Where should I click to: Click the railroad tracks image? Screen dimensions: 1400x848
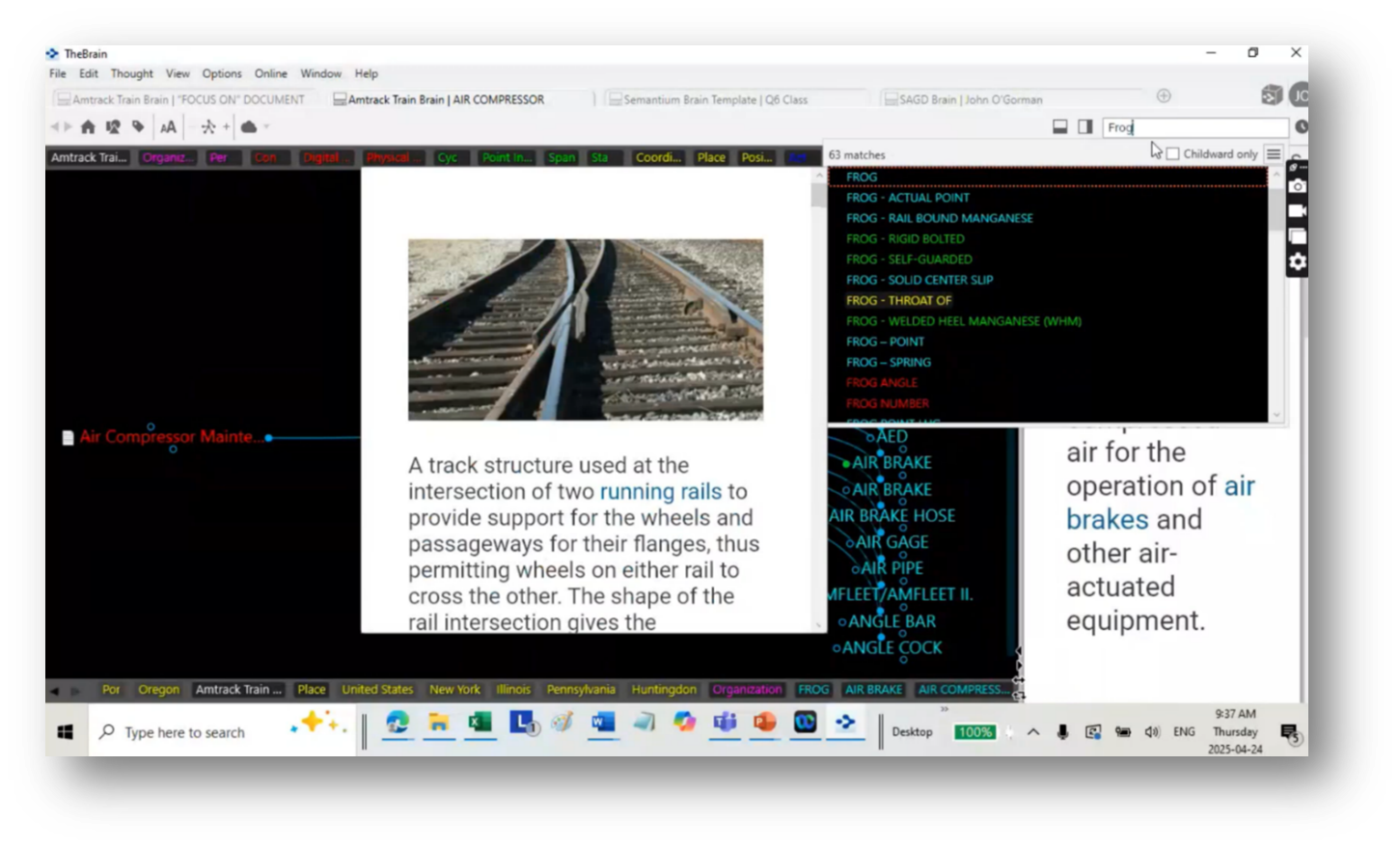point(586,330)
